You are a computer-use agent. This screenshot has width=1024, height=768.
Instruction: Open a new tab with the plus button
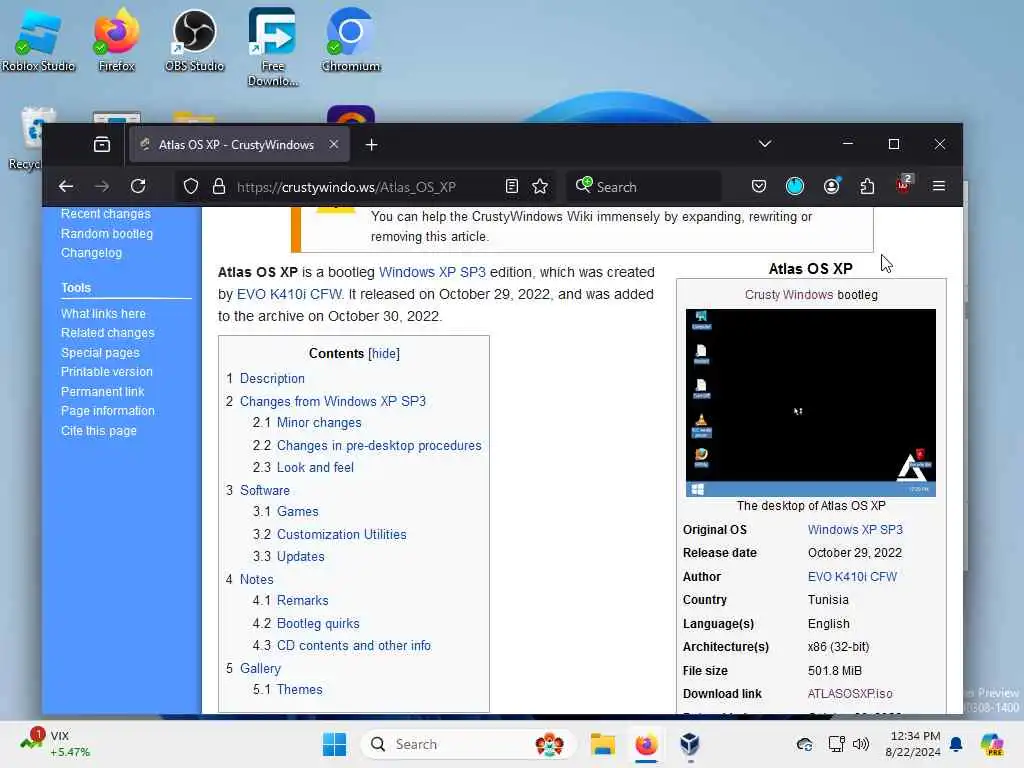click(372, 144)
